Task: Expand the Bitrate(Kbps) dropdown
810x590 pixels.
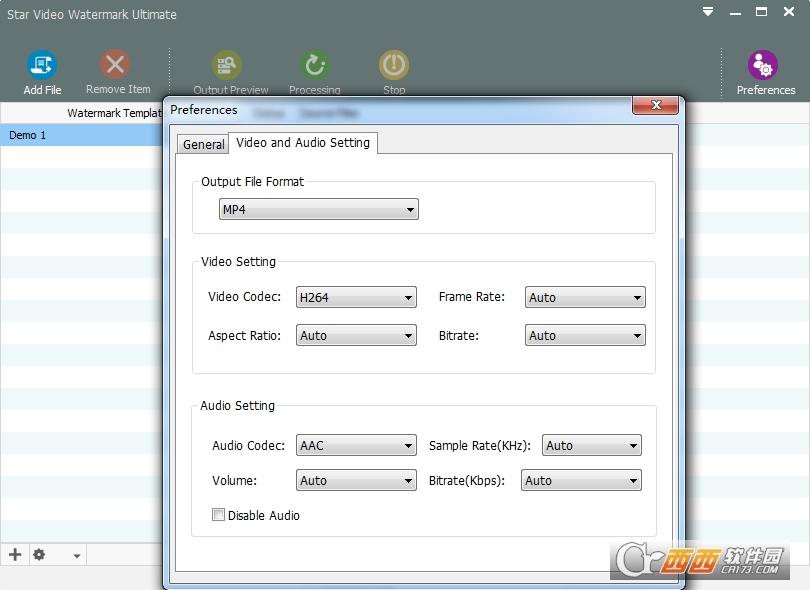Action: (x=581, y=480)
